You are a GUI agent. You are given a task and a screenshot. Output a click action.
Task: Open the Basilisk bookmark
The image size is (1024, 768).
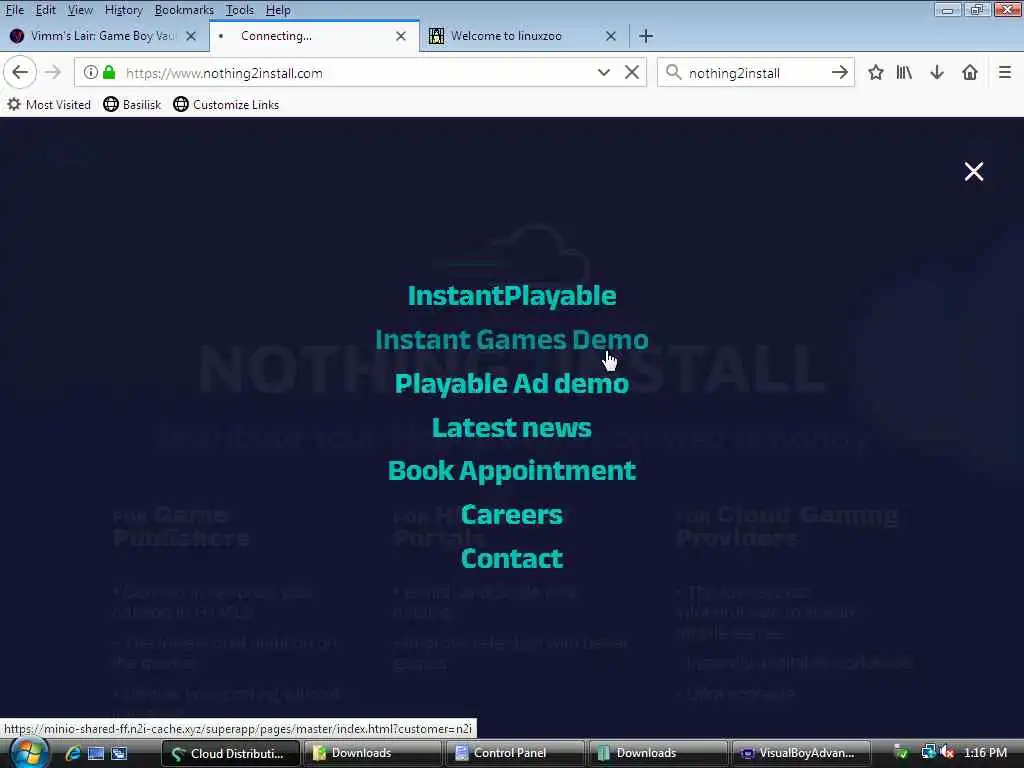(x=132, y=104)
